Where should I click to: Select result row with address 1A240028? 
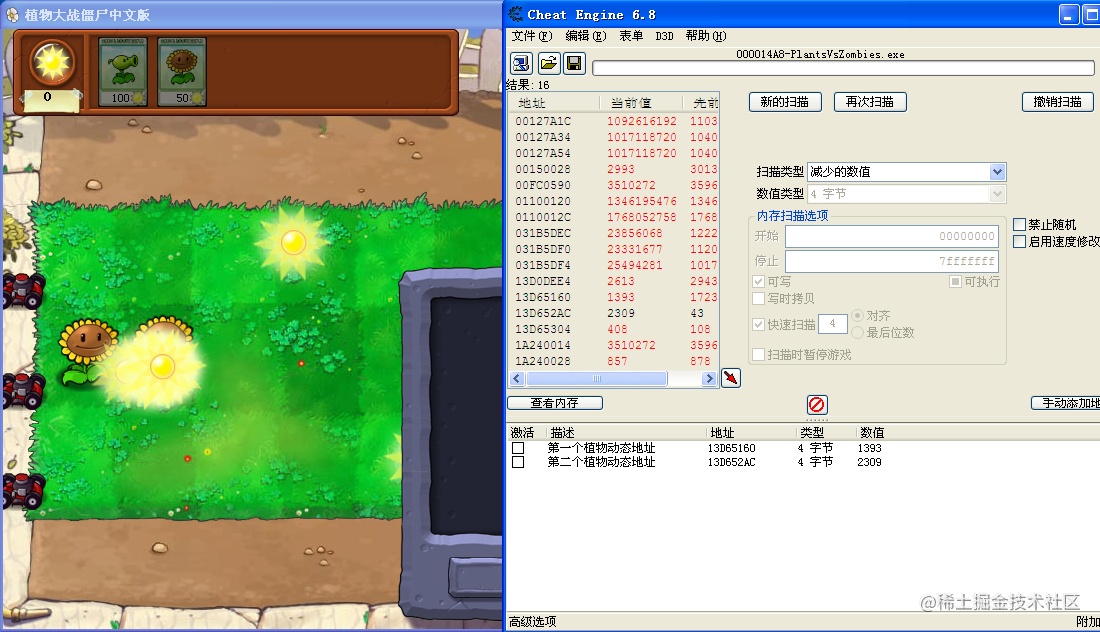[x=614, y=361]
